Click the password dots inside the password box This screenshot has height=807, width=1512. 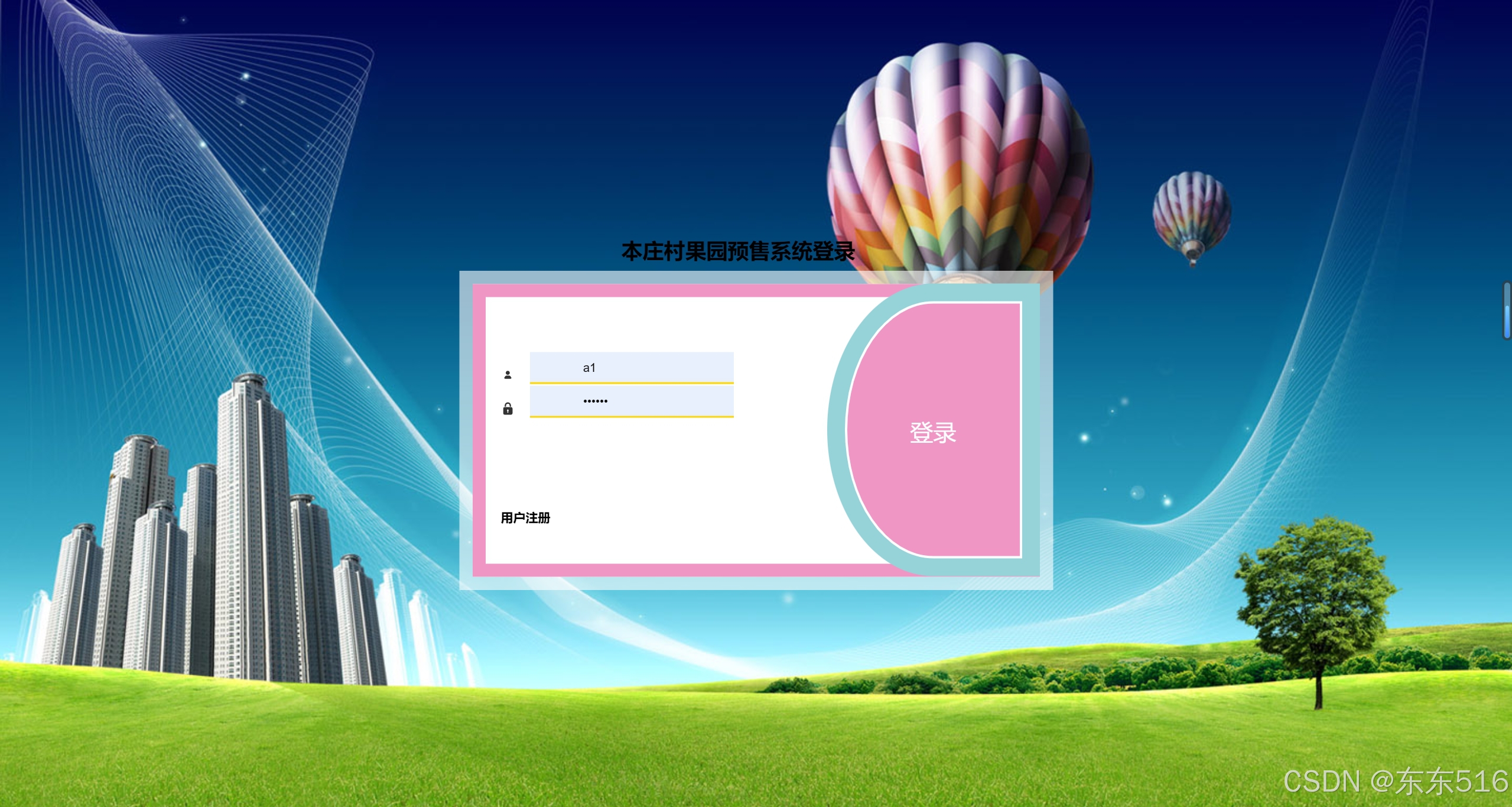[x=595, y=401]
